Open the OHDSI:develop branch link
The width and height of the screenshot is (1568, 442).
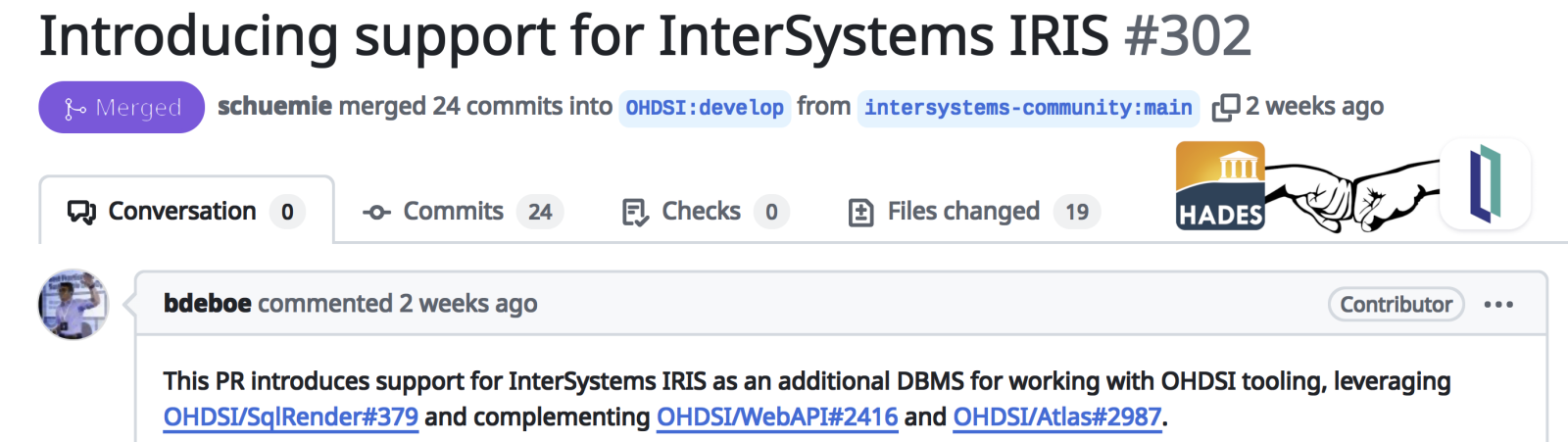tap(705, 107)
